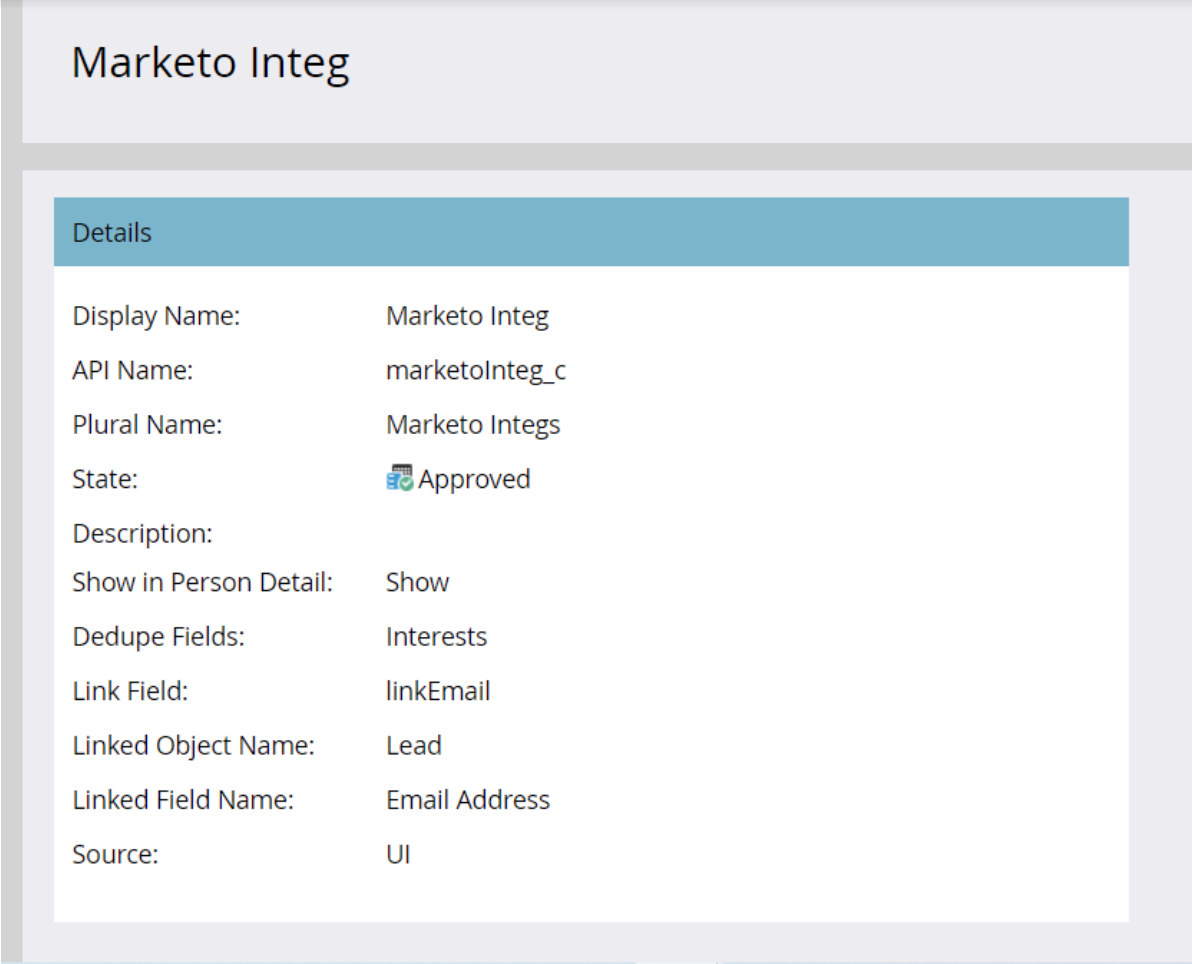The width and height of the screenshot is (1192, 964).
Task: Click the Approved state icon
Action: click(x=400, y=478)
